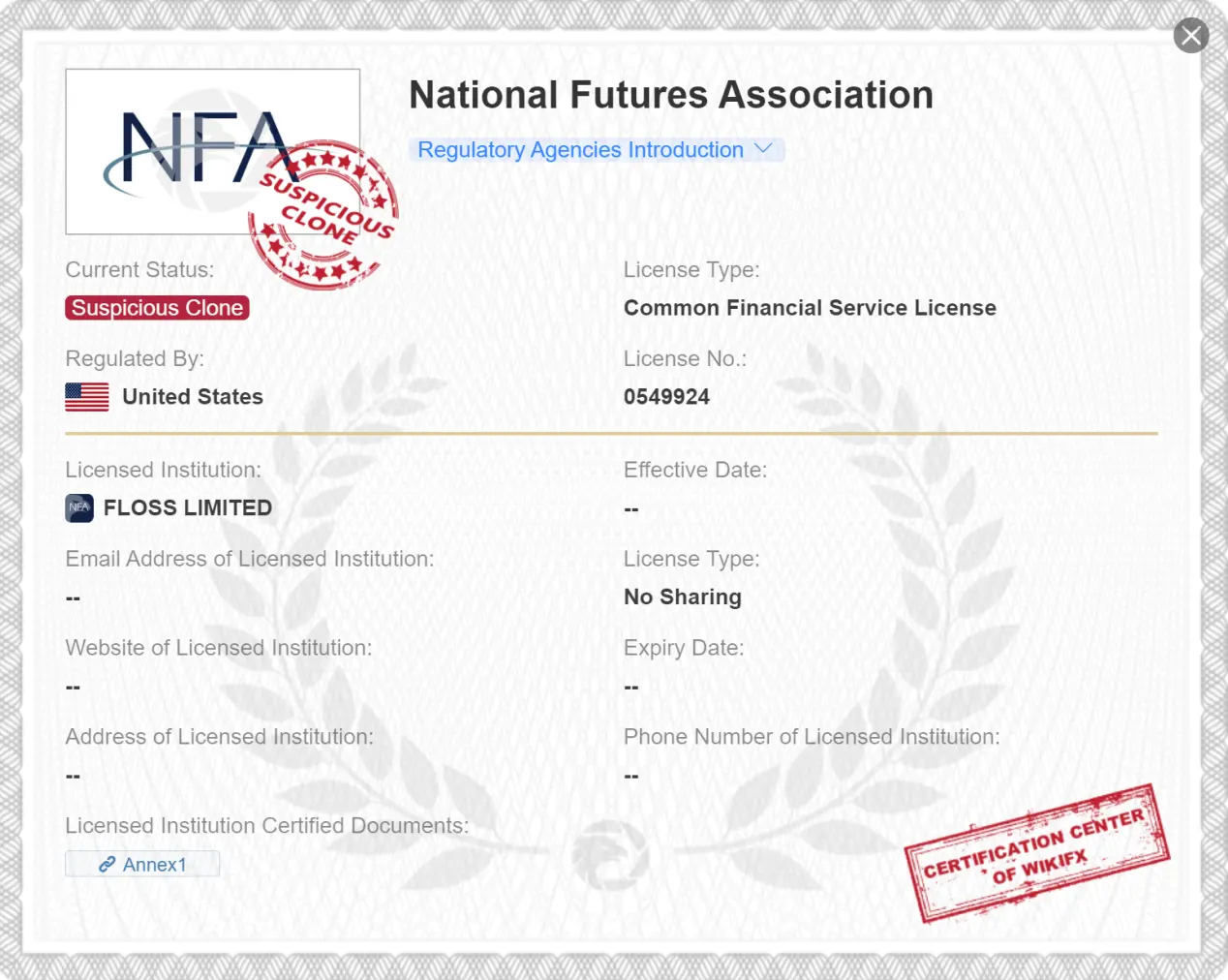Image resolution: width=1228 pixels, height=980 pixels.
Task: Click the Common Financial Service License text
Action: pyautogui.click(x=810, y=308)
